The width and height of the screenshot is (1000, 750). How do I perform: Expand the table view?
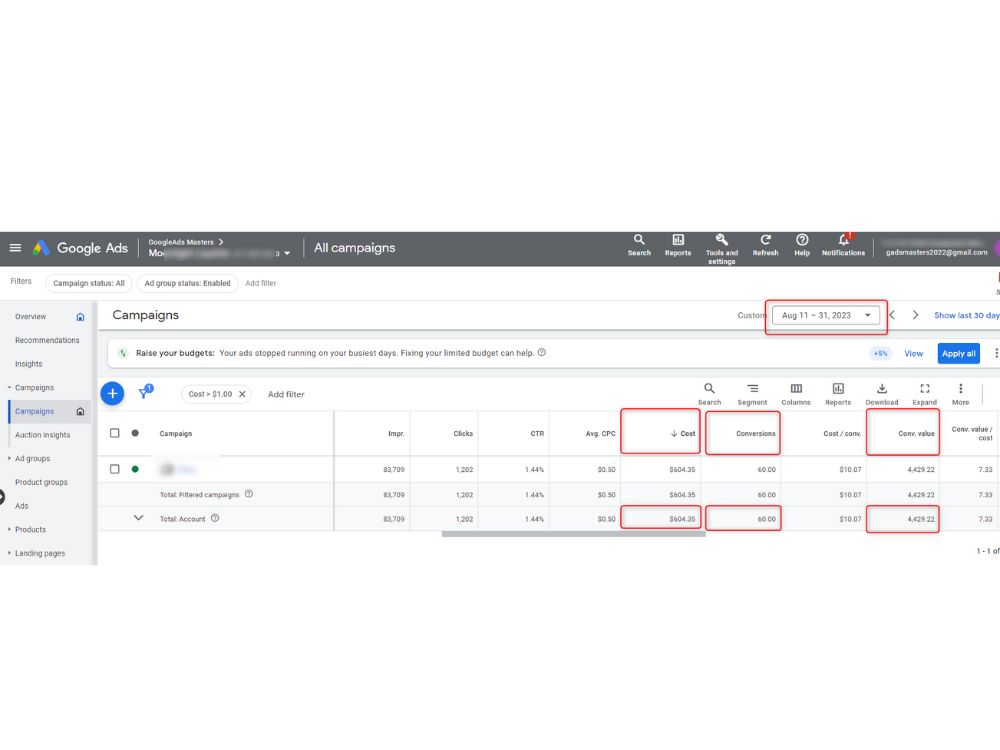coord(925,393)
